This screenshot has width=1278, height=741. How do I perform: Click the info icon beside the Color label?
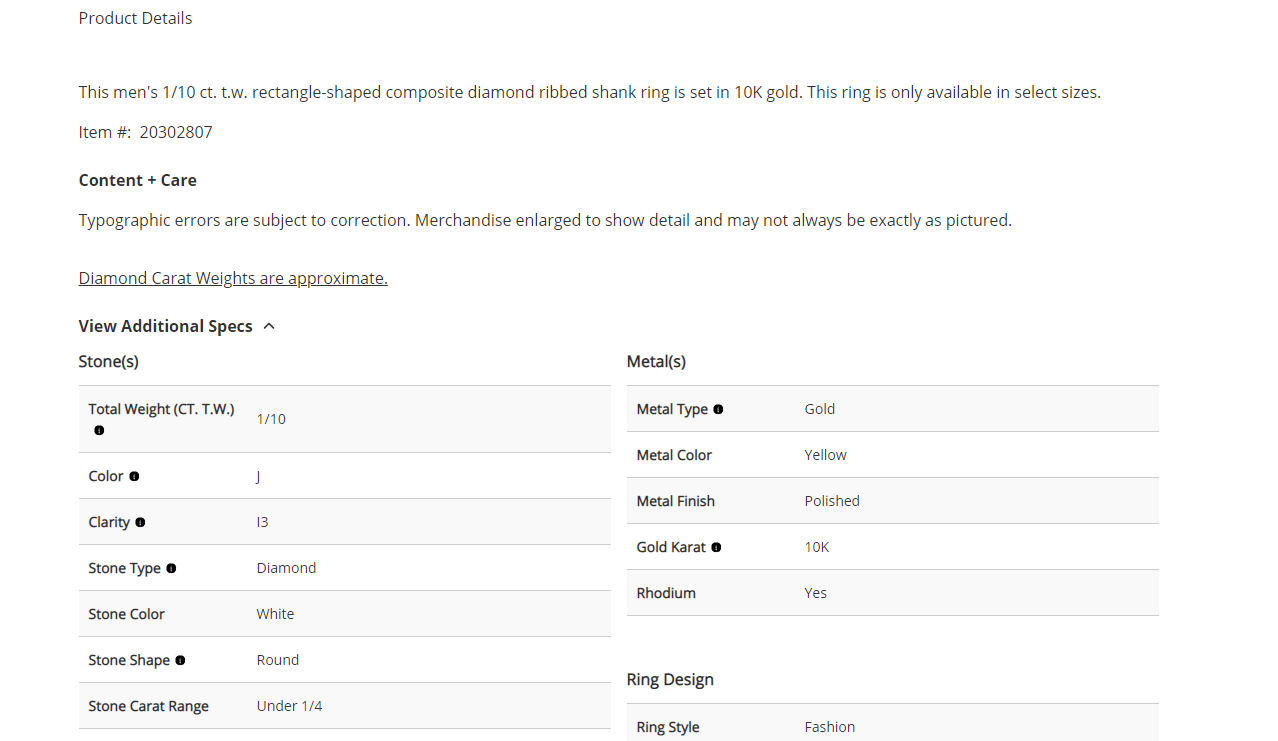pyautogui.click(x=134, y=476)
